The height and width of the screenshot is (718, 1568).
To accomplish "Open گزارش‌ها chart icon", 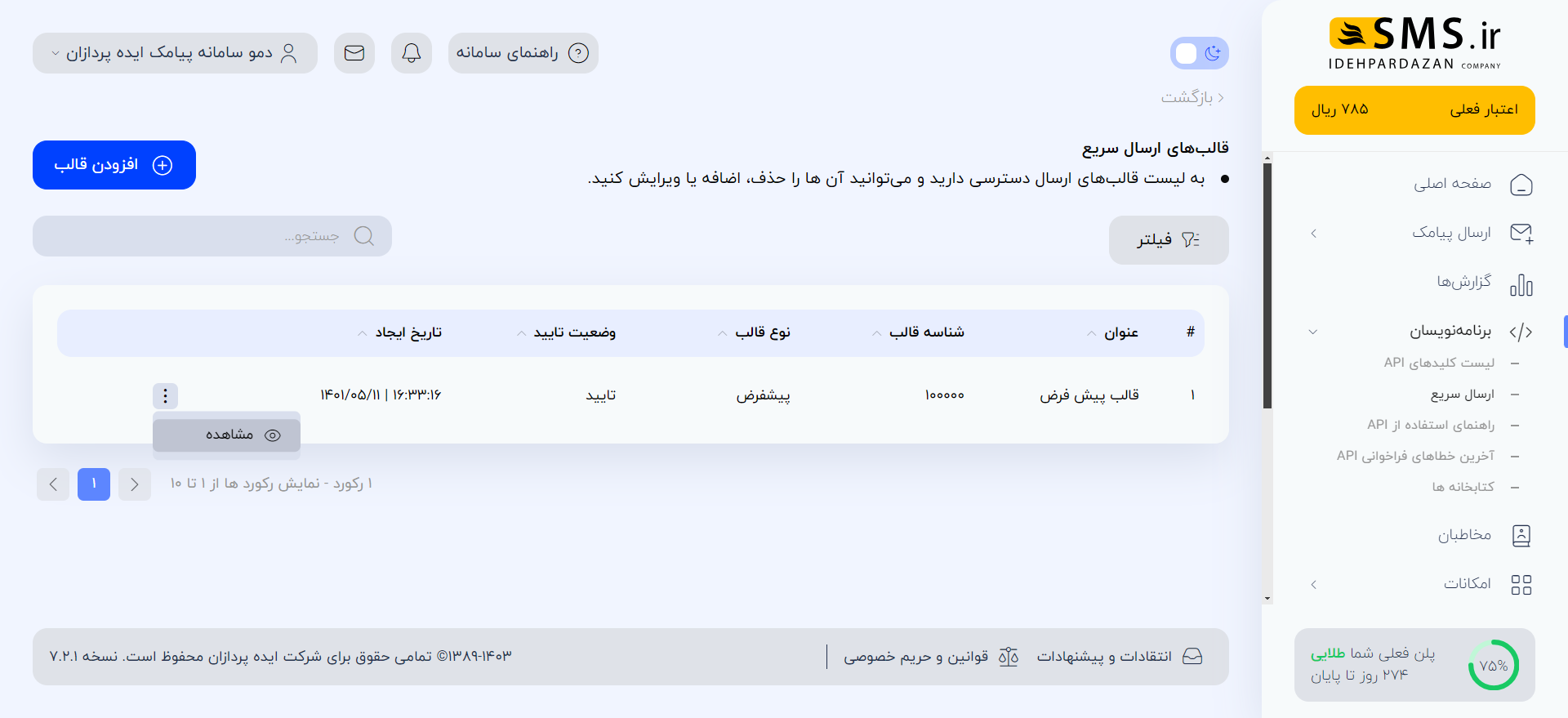I will pos(1521,284).
